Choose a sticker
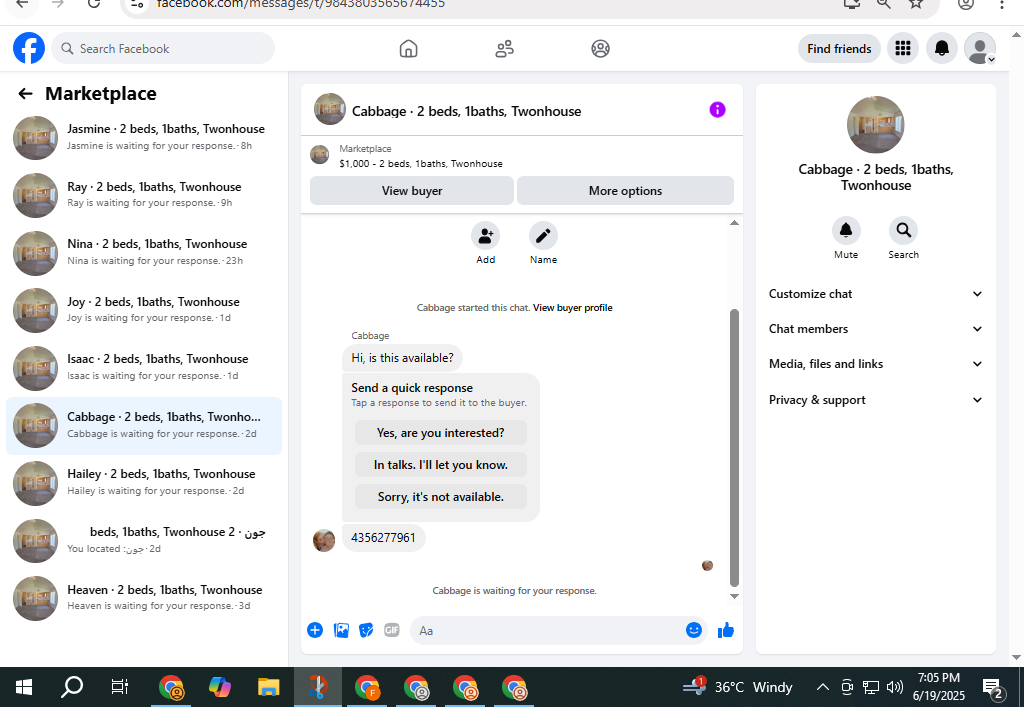The width and height of the screenshot is (1024, 707). (366, 630)
